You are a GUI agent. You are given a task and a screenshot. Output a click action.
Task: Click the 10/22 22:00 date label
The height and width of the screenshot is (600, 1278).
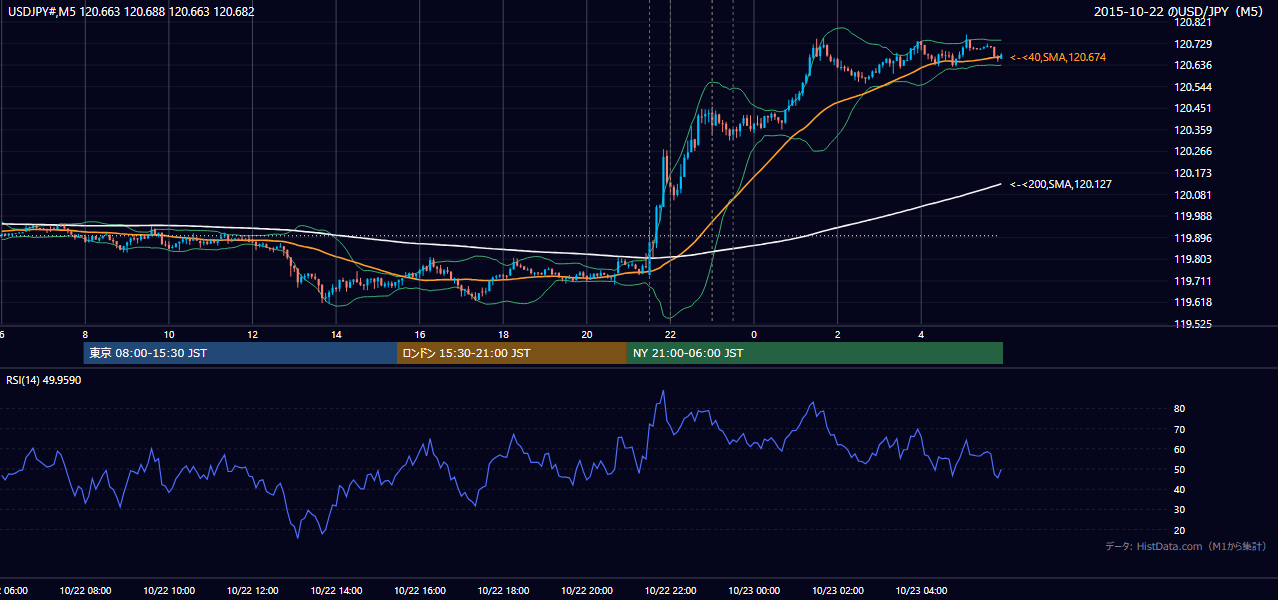tap(670, 591)
